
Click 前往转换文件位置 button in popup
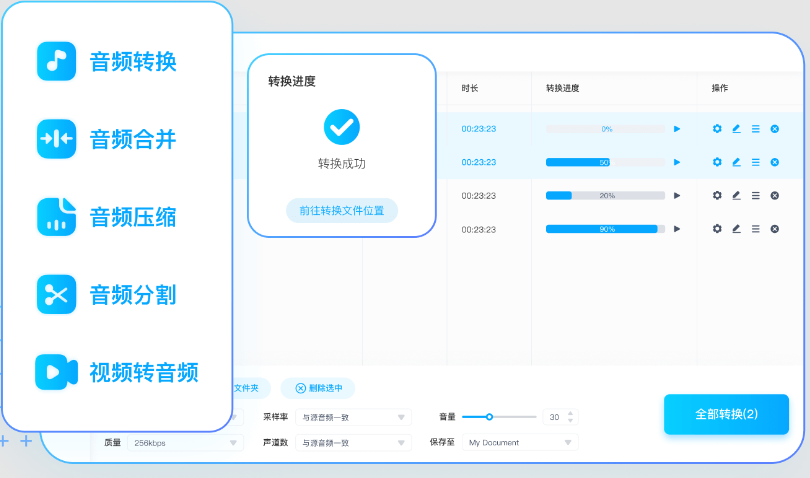pyautogui.click(x=342, y=211)
